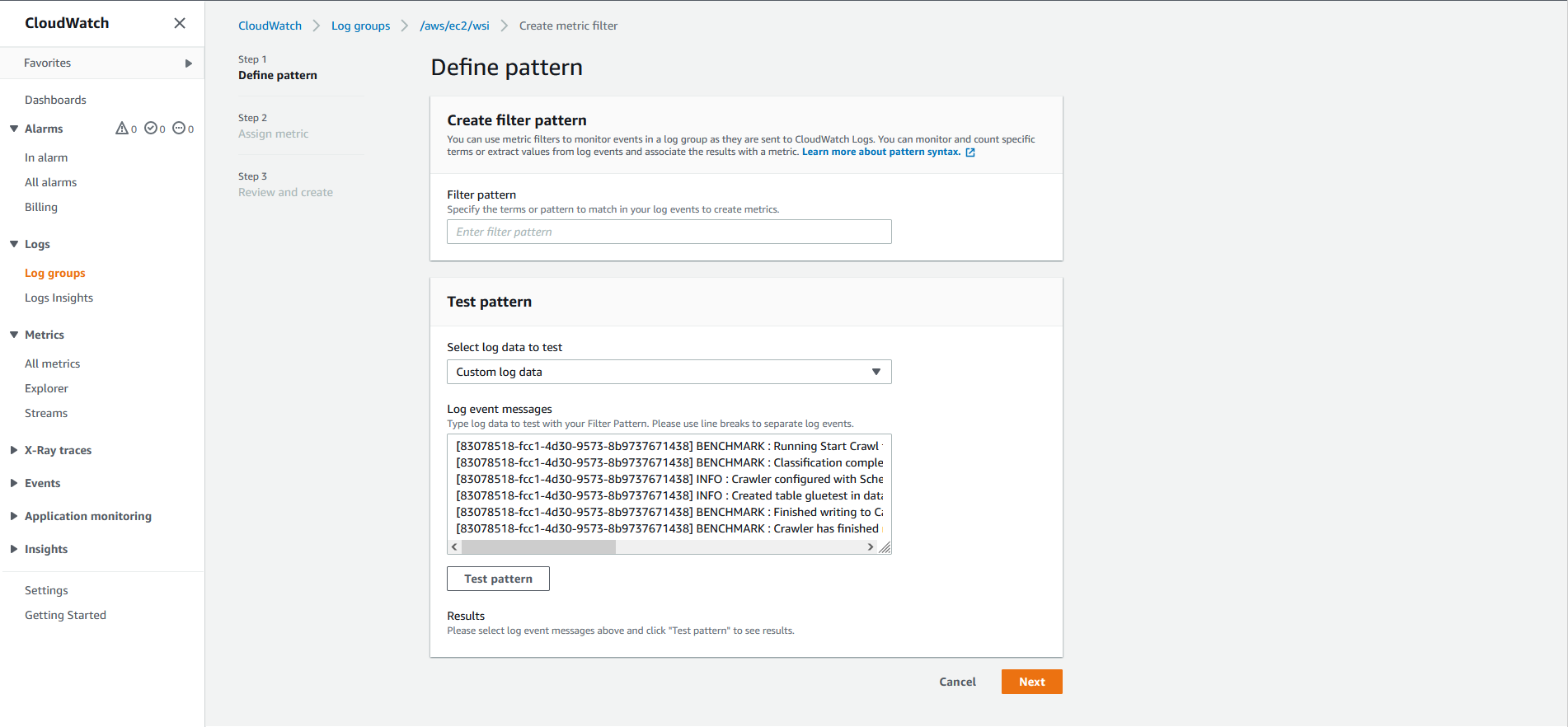Focus the Filter pattern input field

(x=669, y=232)
